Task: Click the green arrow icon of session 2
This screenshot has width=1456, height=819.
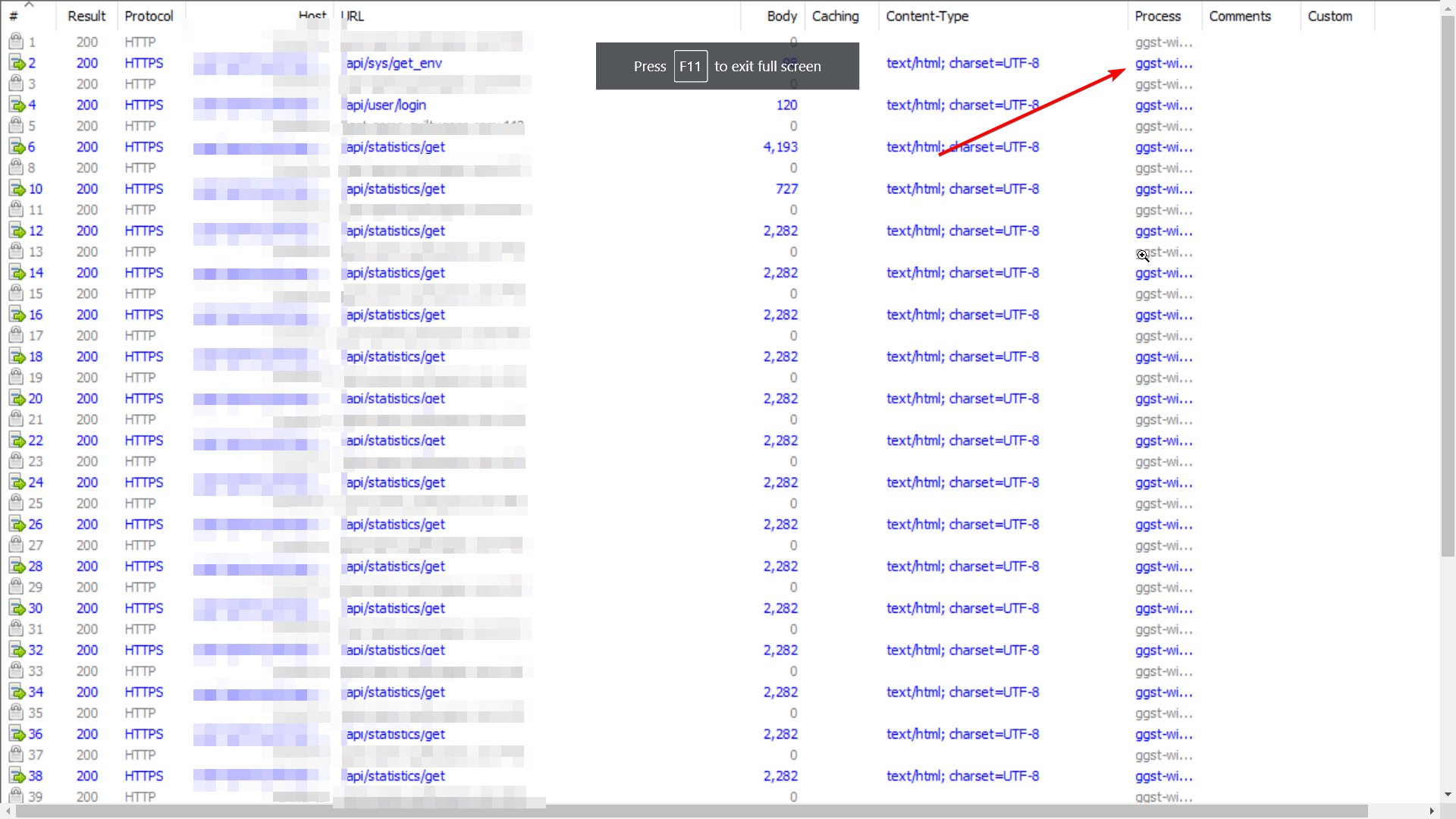Action: click(x=17, y=63)
